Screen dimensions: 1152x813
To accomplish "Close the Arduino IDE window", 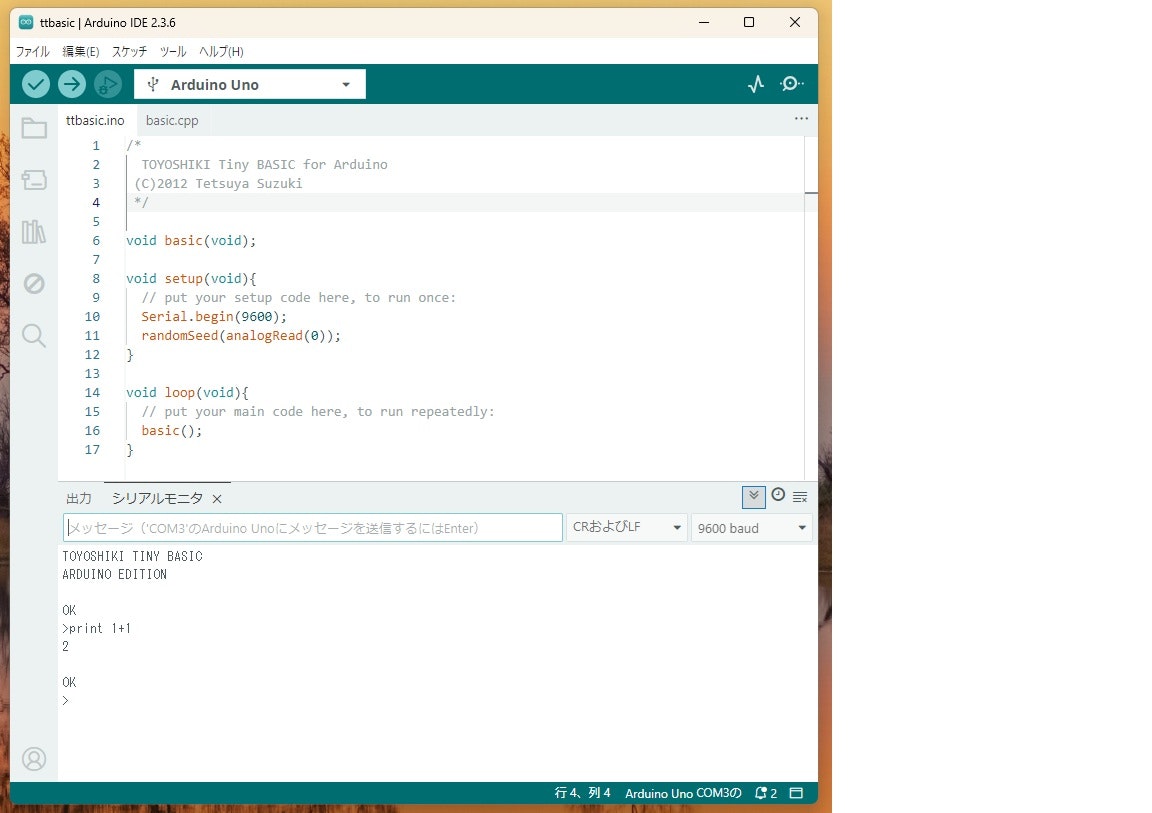I will point(794,22).
